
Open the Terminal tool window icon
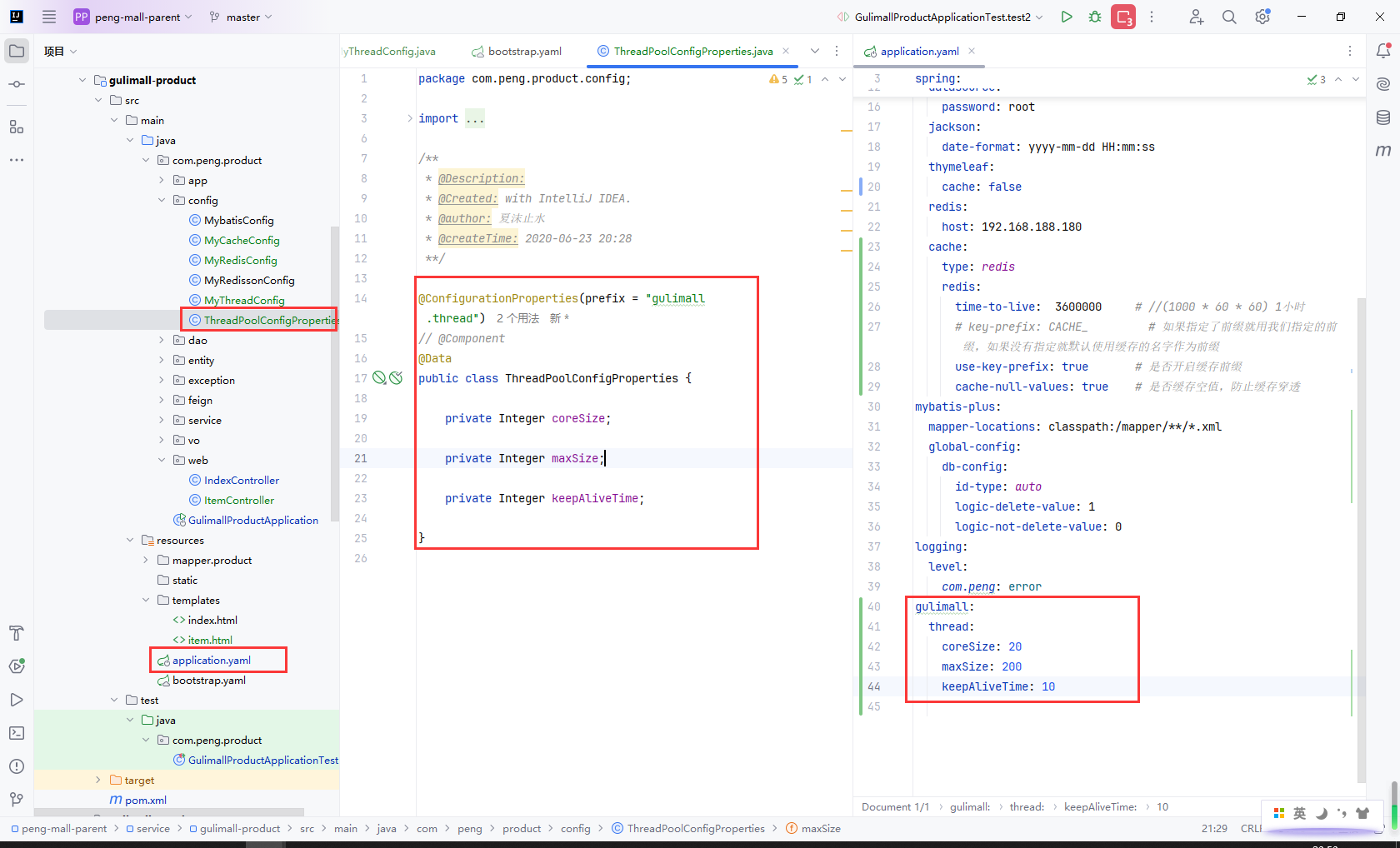coord(17,733)
